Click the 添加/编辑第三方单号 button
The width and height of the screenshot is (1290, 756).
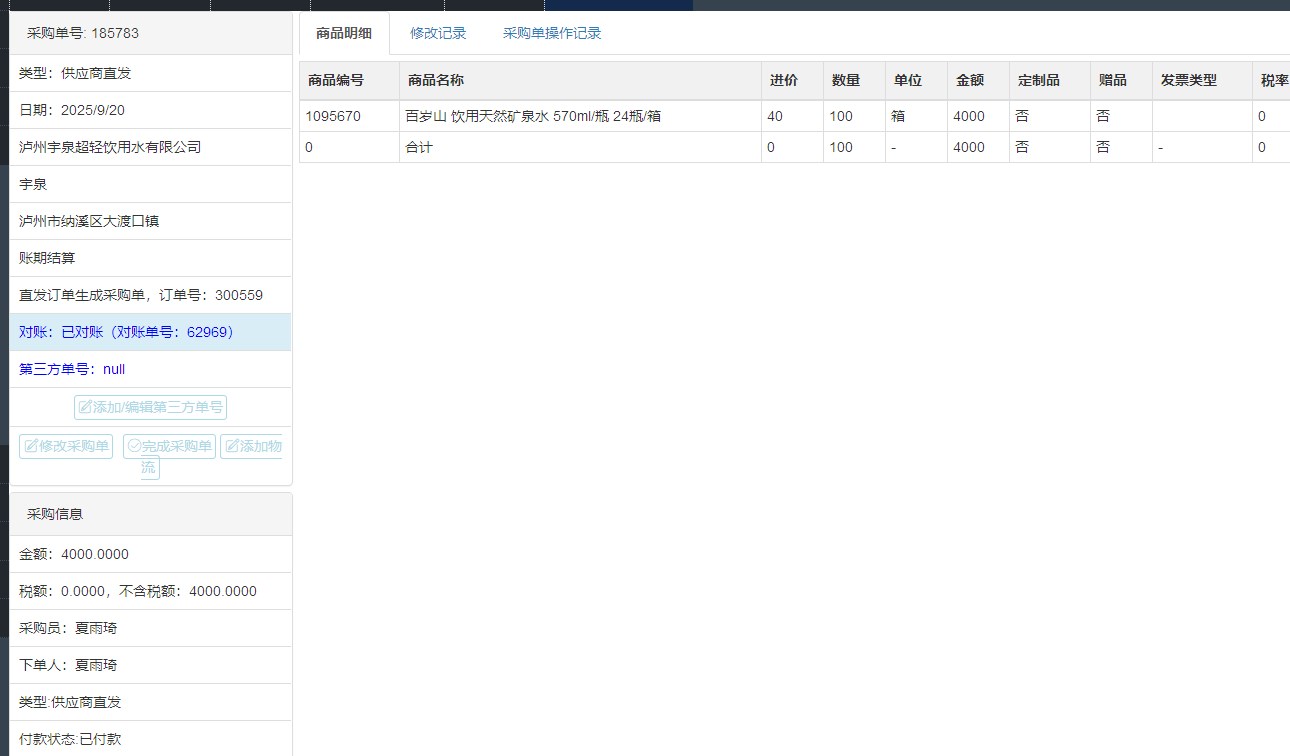click(x=150, y=407)
